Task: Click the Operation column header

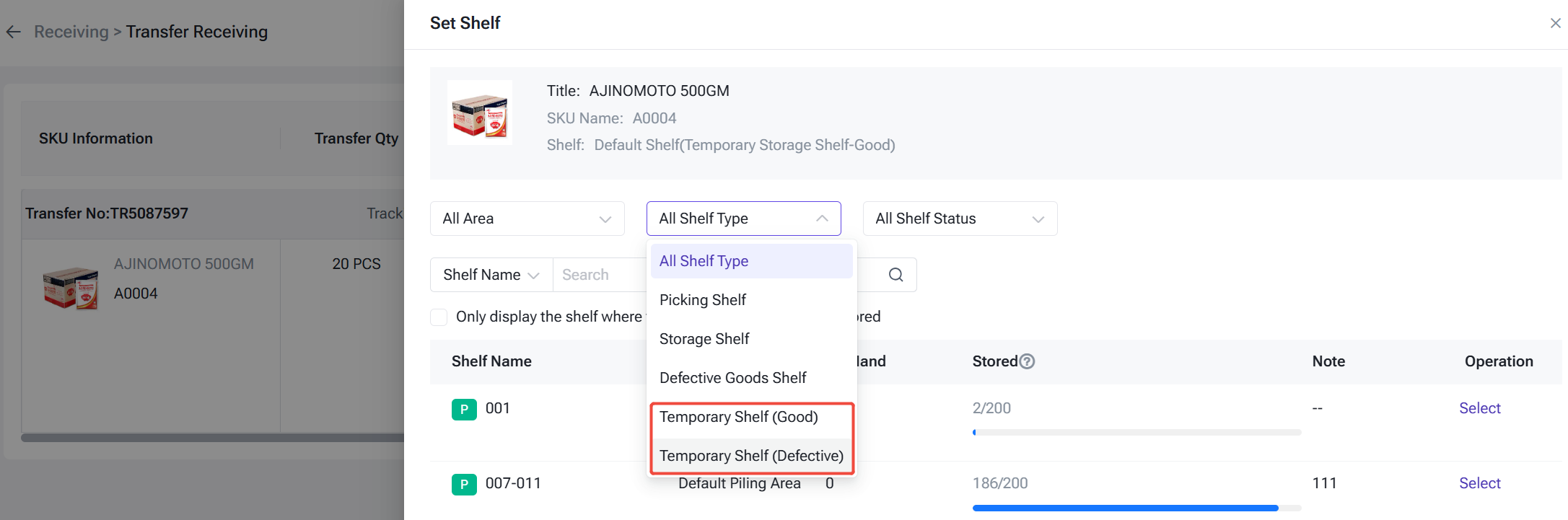Action: [1499, 361]
